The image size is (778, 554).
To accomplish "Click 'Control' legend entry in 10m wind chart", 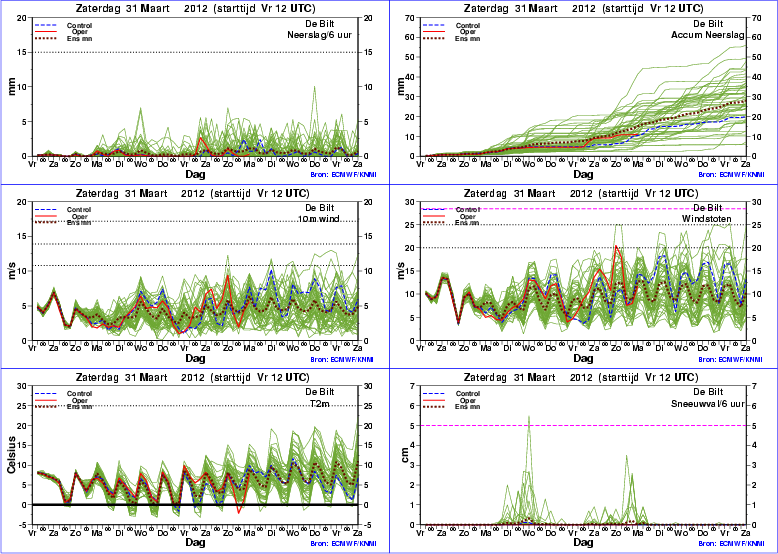I will (x=79, y=210).
